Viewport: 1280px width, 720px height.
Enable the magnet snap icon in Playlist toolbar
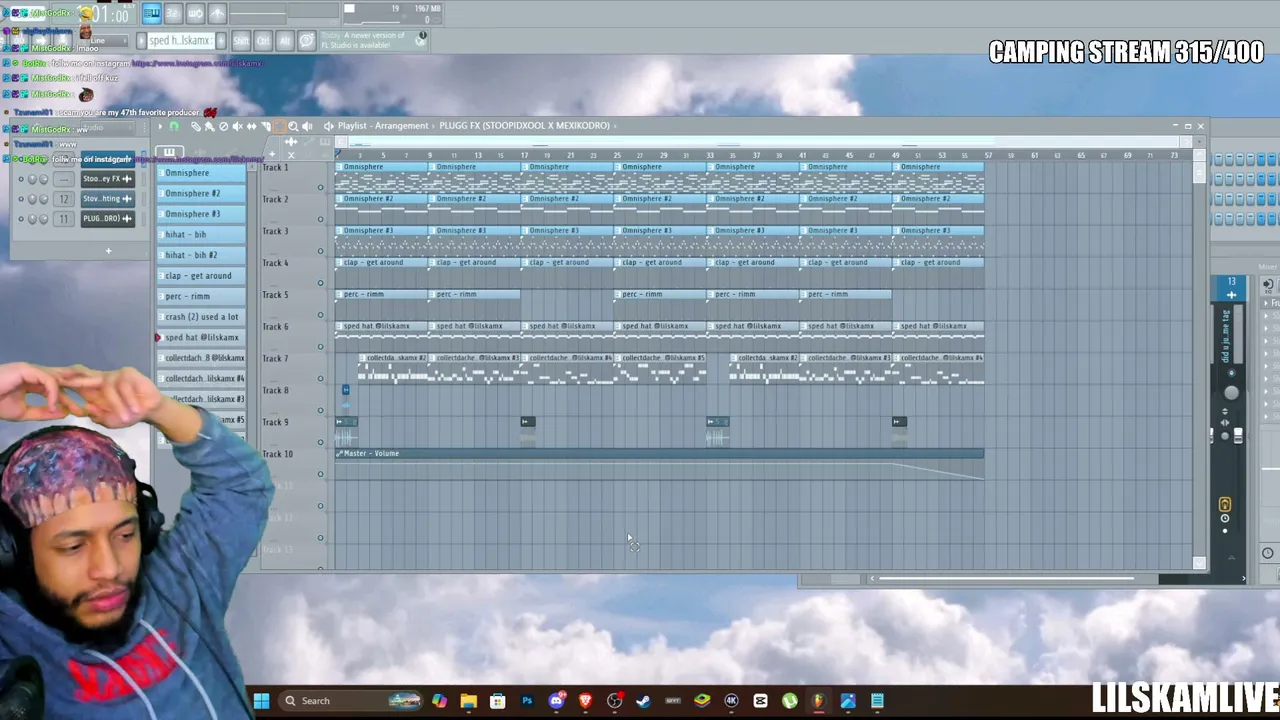(x=174, y=126)
